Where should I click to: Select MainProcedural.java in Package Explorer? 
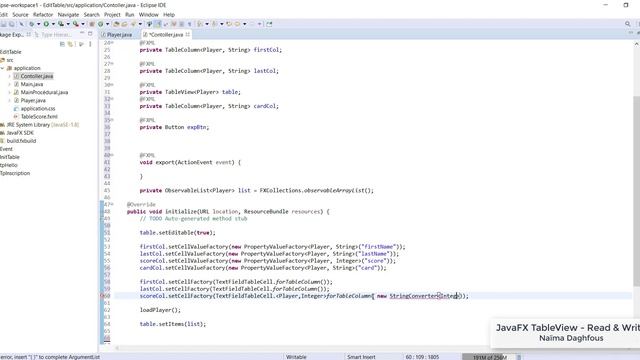click(44, 92)
